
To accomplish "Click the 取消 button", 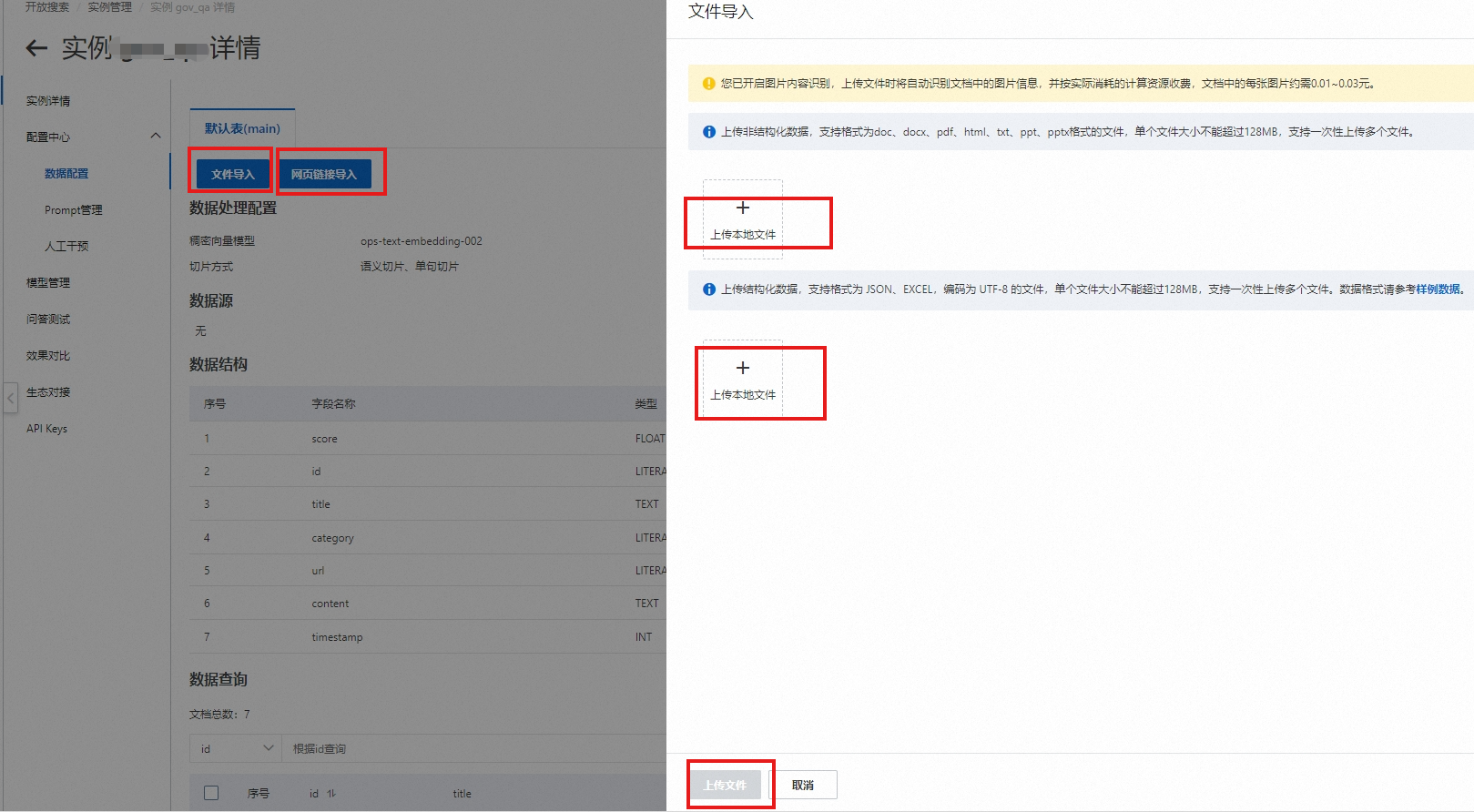I will point(803,785).
